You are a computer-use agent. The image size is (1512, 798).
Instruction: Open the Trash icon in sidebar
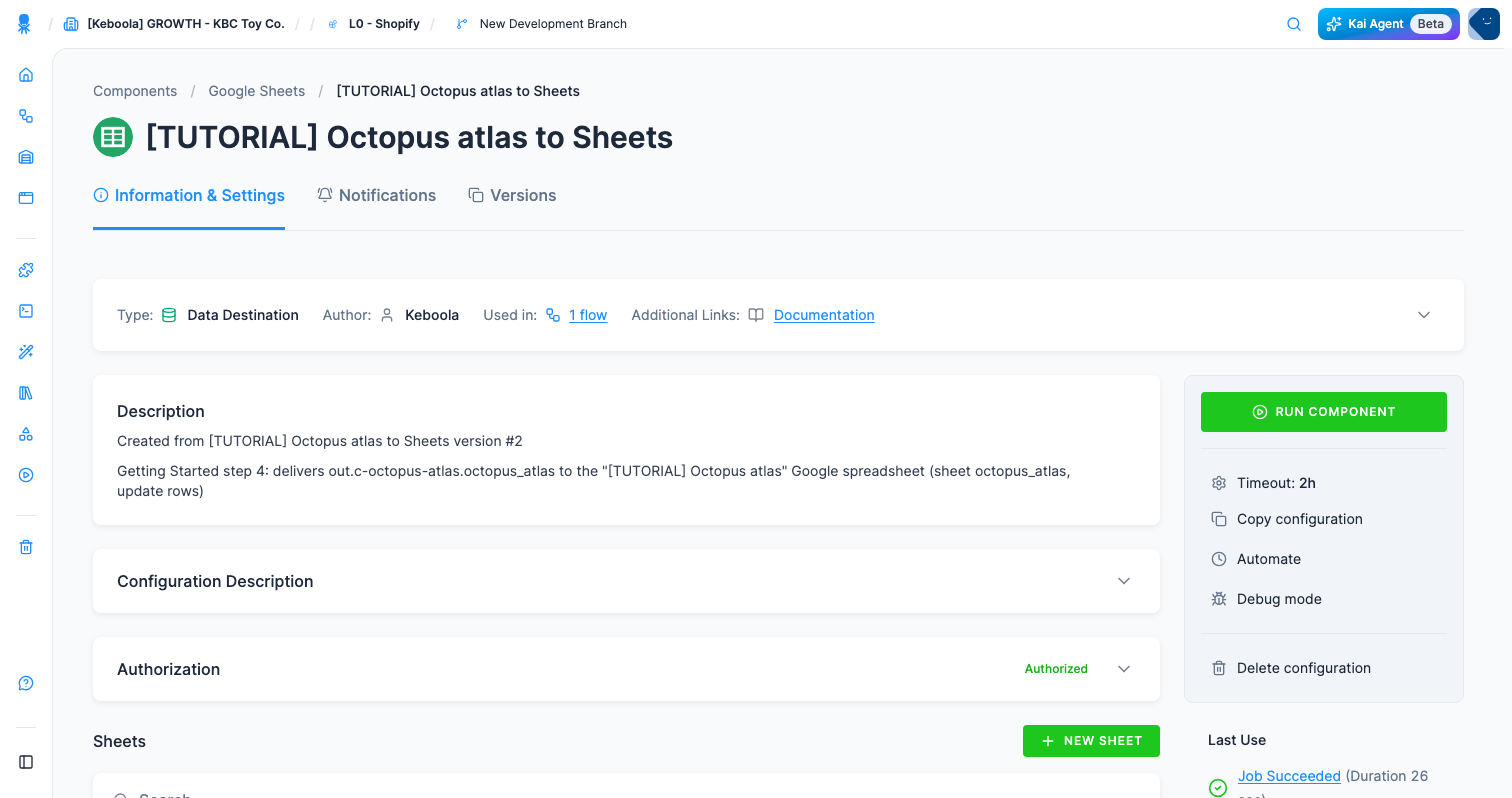[x=26, y=547]
